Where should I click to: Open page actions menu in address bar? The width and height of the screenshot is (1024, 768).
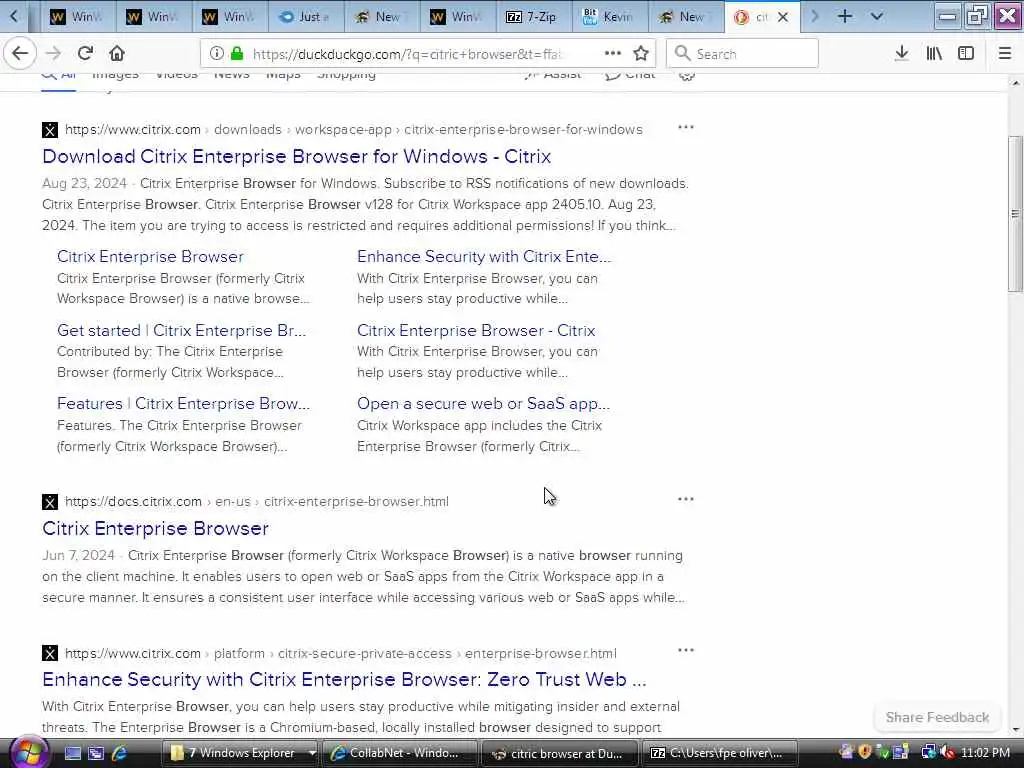pyautogui.click(x=613, y=54)
